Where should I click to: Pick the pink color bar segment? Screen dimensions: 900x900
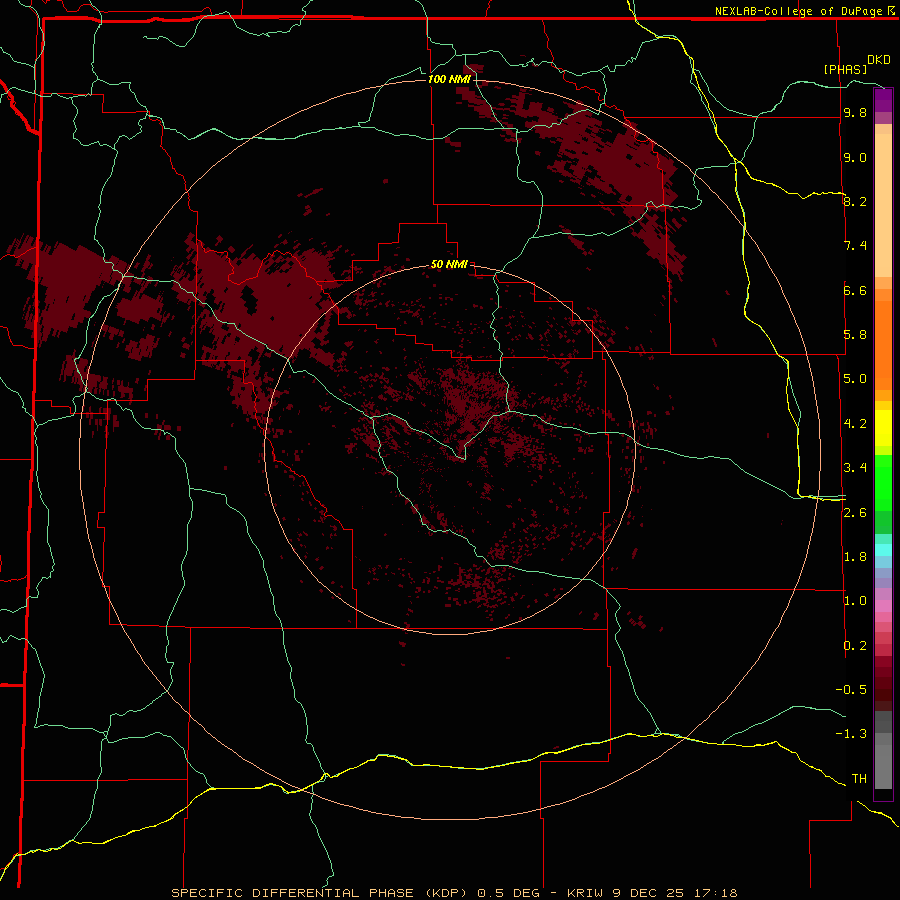pos(883,606)
